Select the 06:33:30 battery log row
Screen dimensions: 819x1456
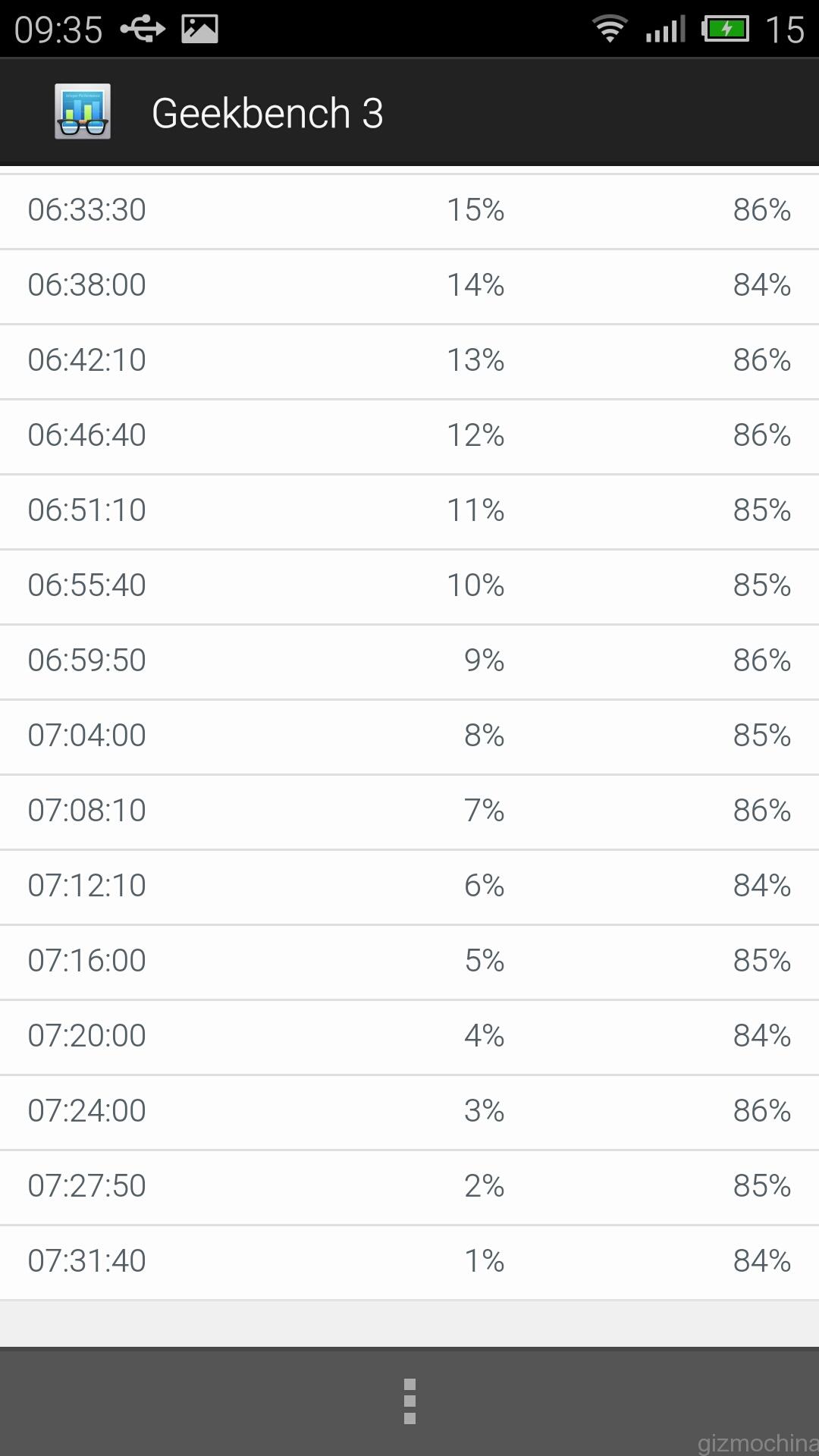pyautogui.click(x=409, y=211)
